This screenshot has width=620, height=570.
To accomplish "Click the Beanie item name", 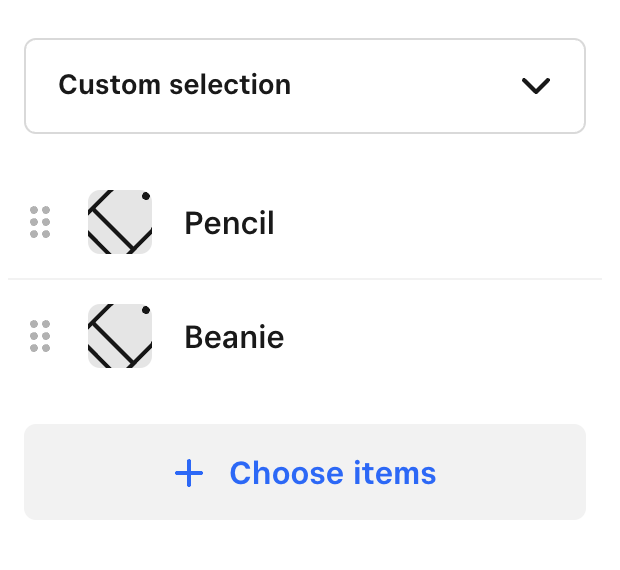I will [234, 337].
